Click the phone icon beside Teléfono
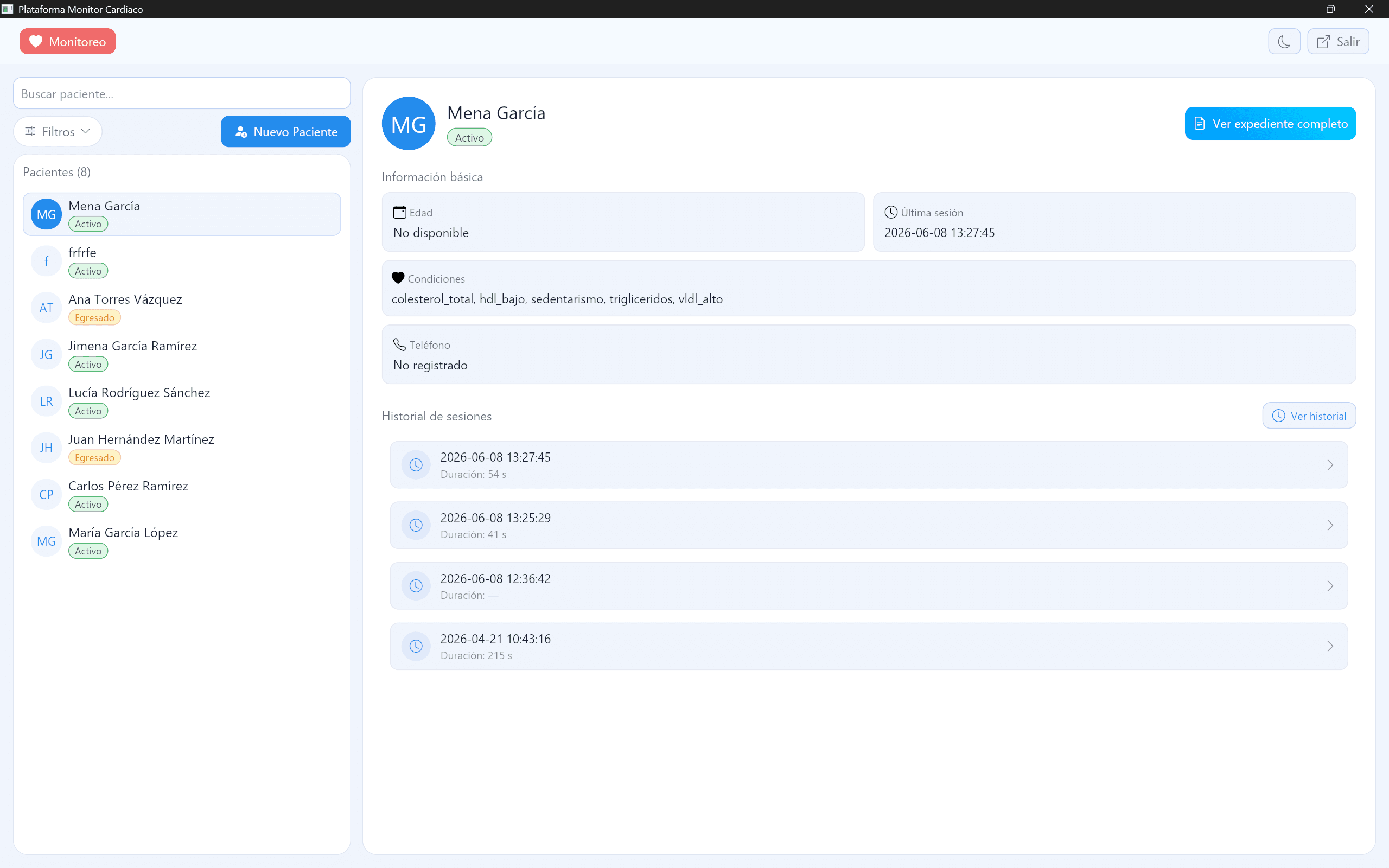This screenshot has width=1389, height=868. pyautogui.click(x=399, y=344)
